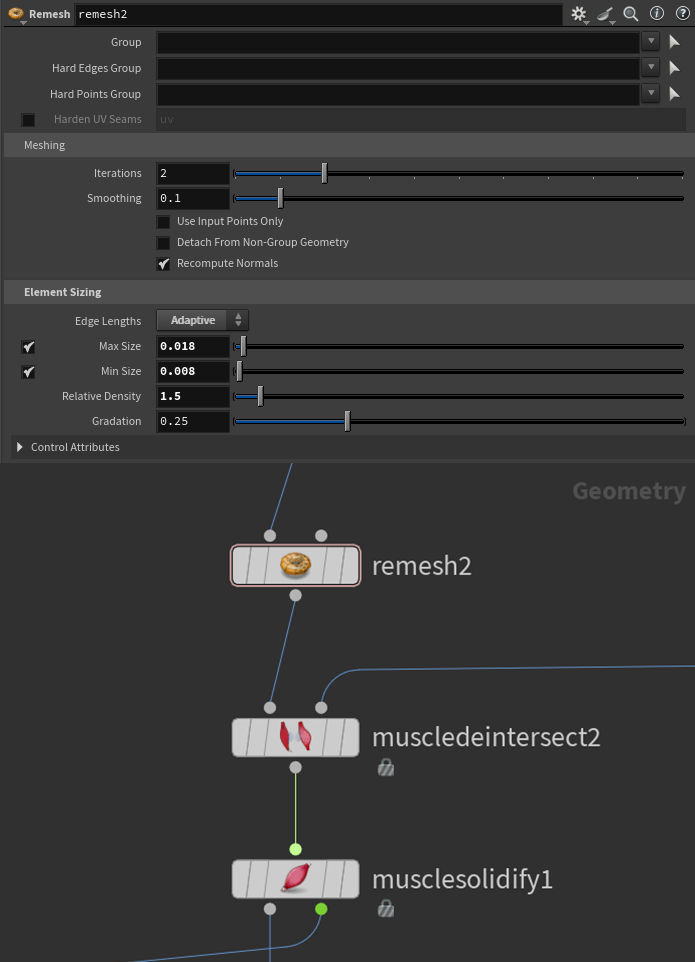Click the Group selection arrow icon
This screenshot has width=695, height=962.
674,42
